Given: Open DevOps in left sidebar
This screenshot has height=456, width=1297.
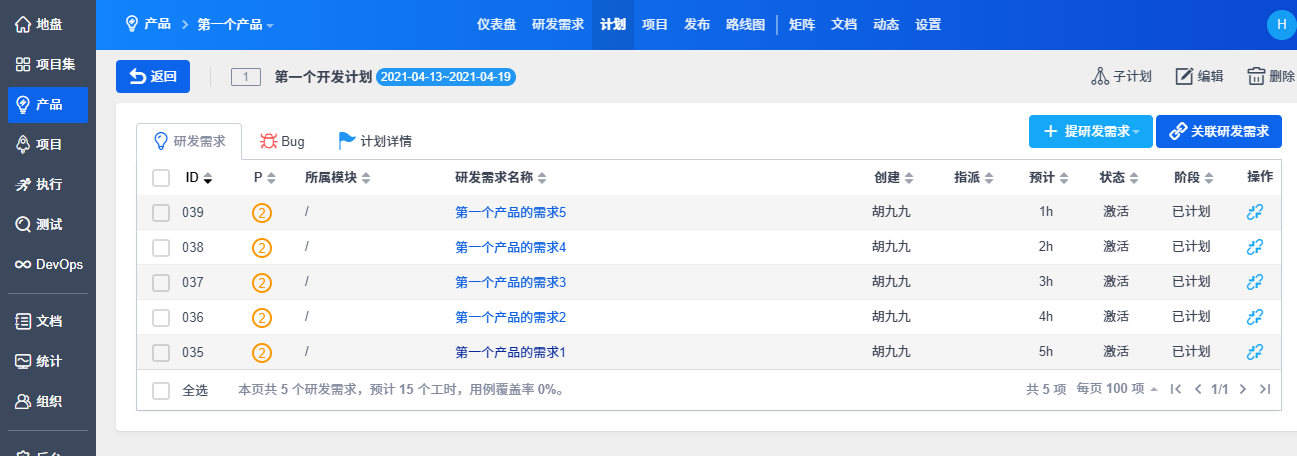Looking at the screenshot, I should [x=47, y=265].
